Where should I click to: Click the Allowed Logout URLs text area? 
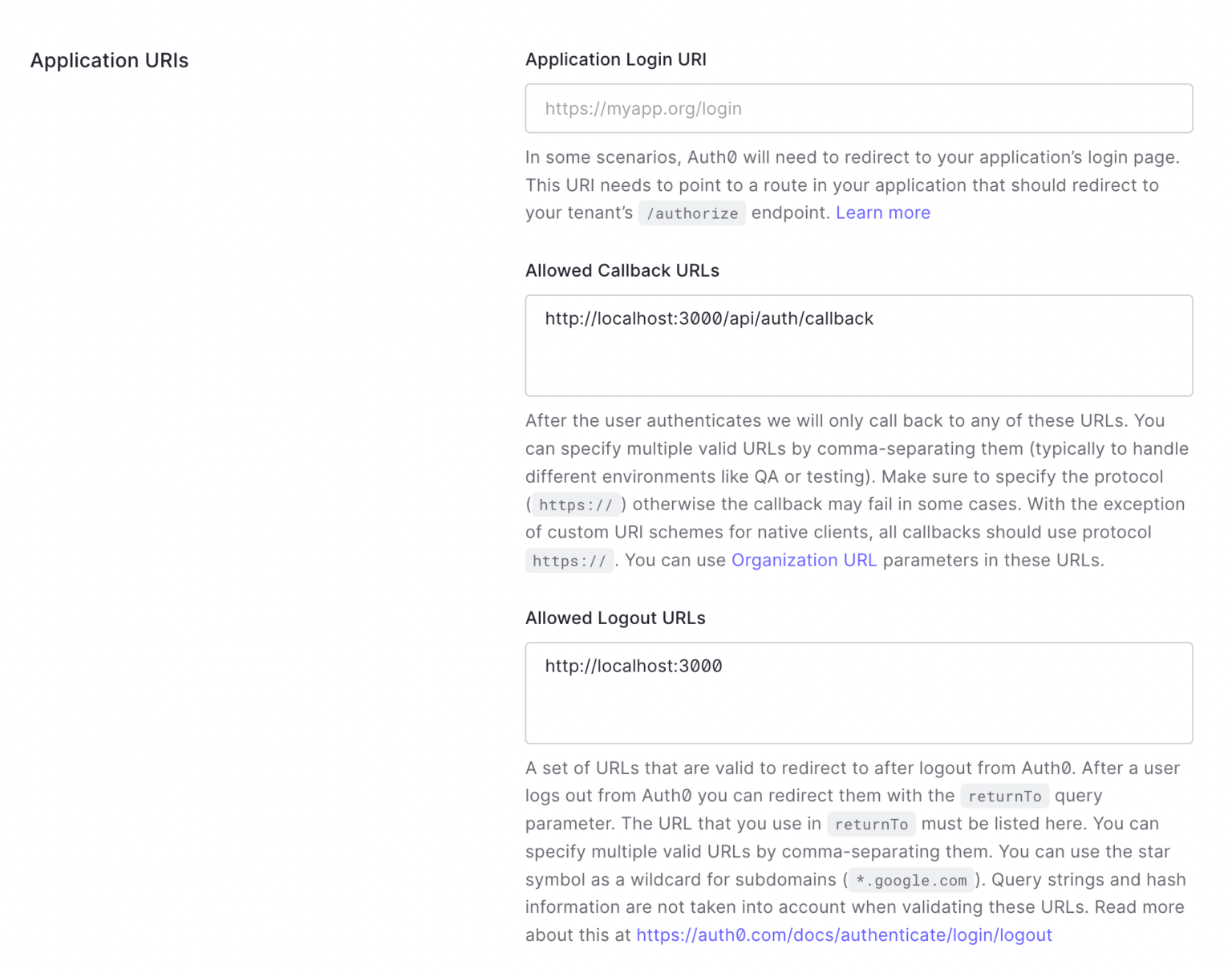click(858, 692)
